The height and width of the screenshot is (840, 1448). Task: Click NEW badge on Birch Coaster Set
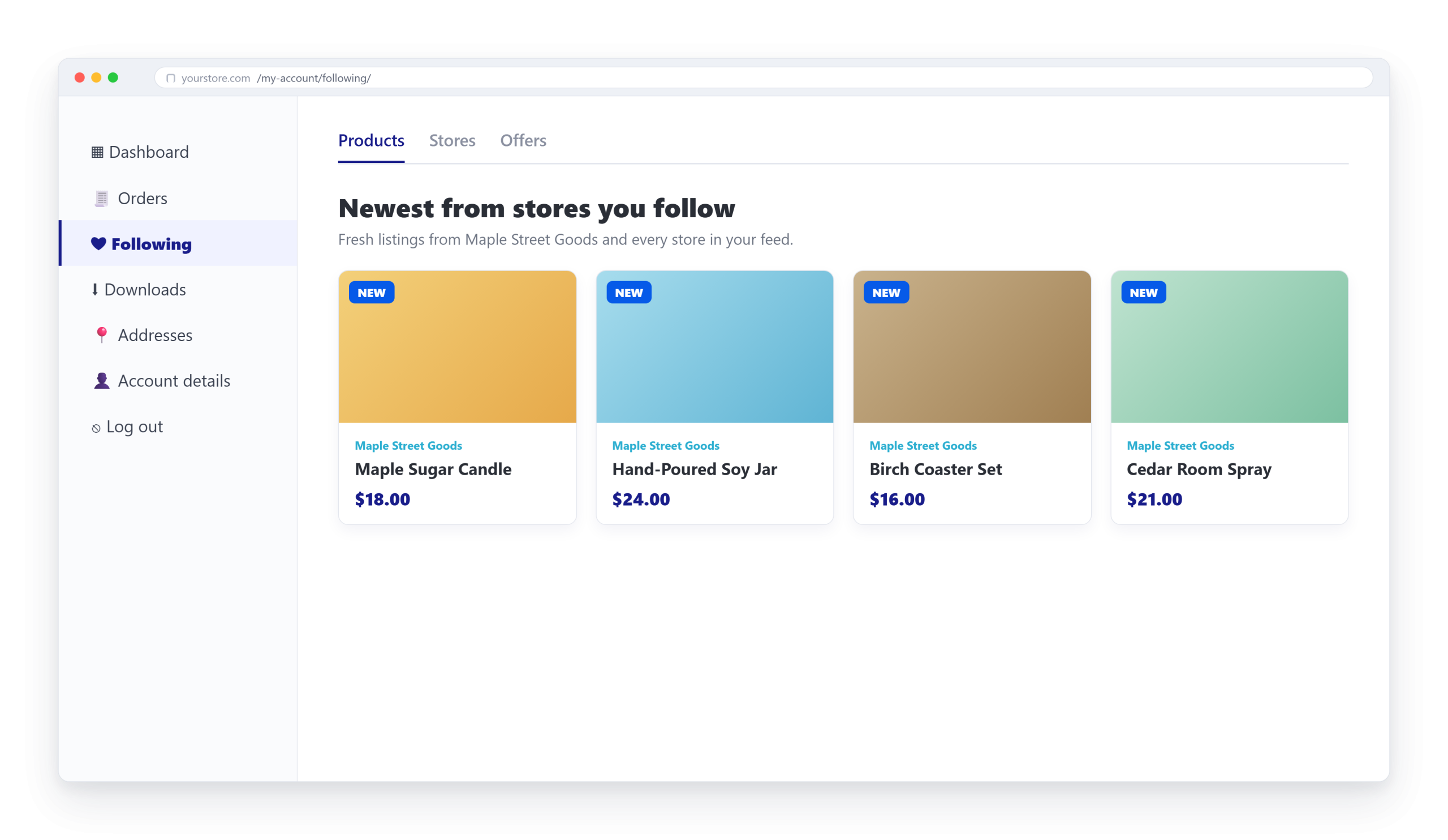886,292
